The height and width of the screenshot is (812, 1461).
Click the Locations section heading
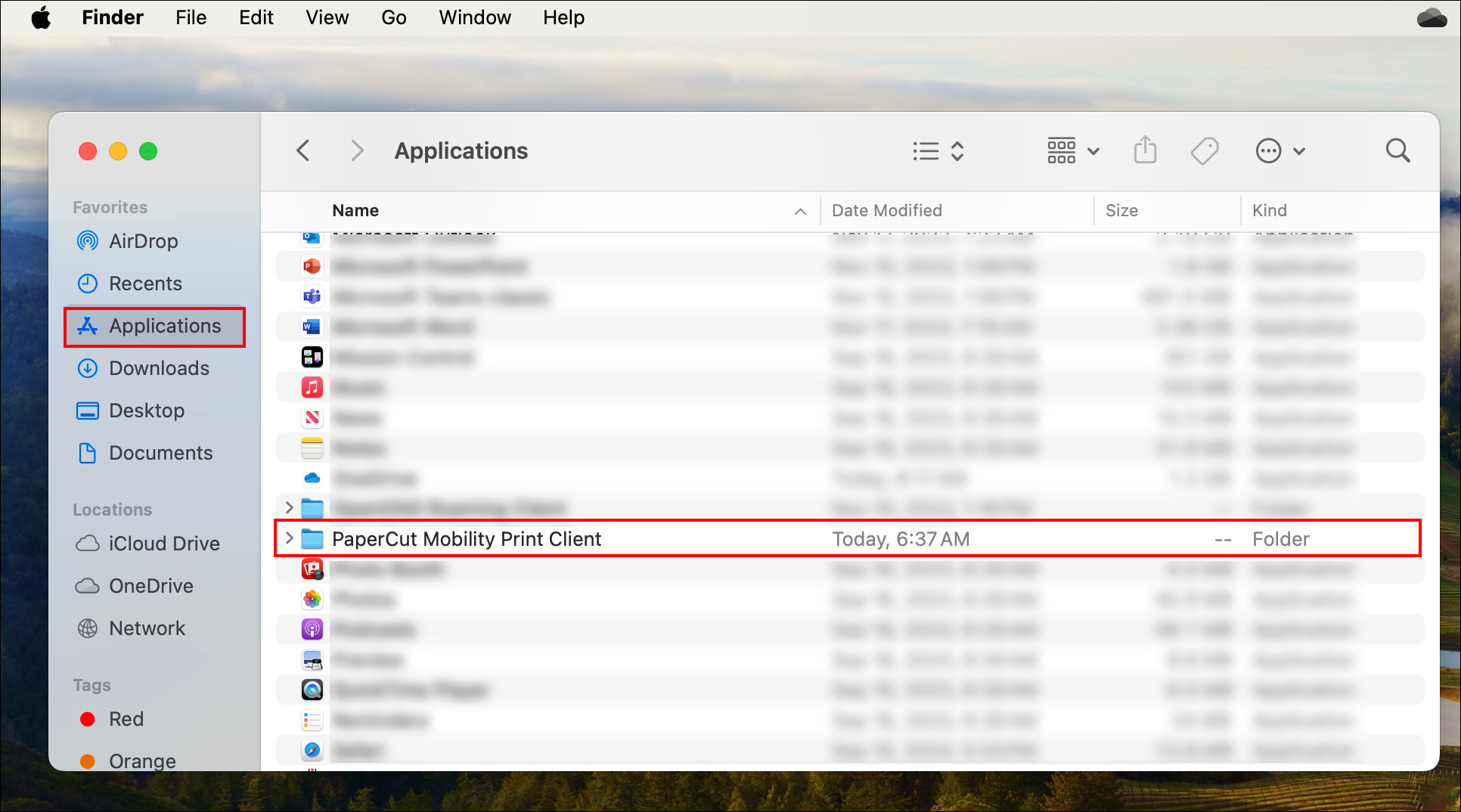pyautogui.click(x=112, y=510)
